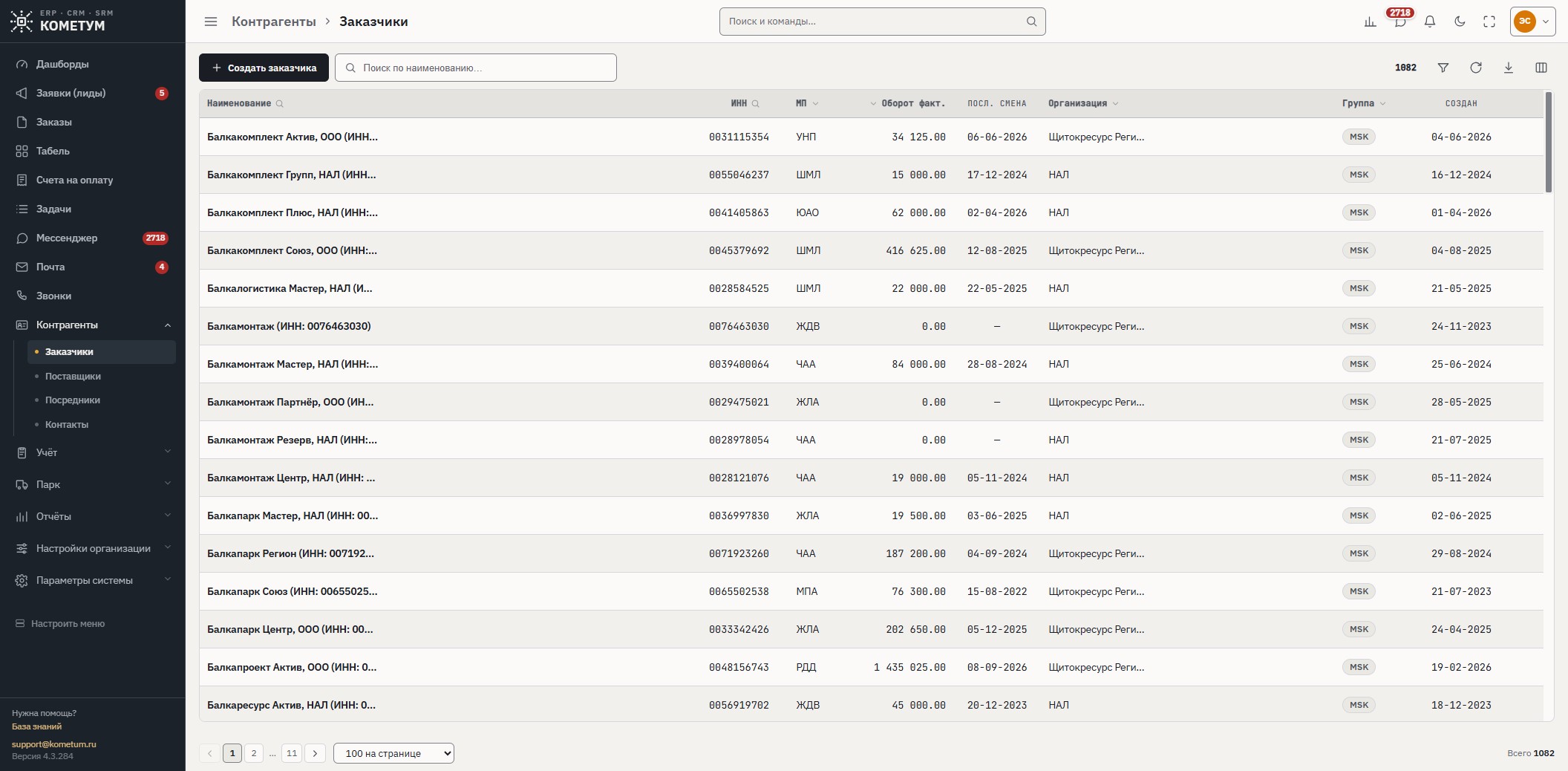This screenshot has width=1568, height=771.
Task: Open the user avatar account menu
Action: tap(1533, 22)
